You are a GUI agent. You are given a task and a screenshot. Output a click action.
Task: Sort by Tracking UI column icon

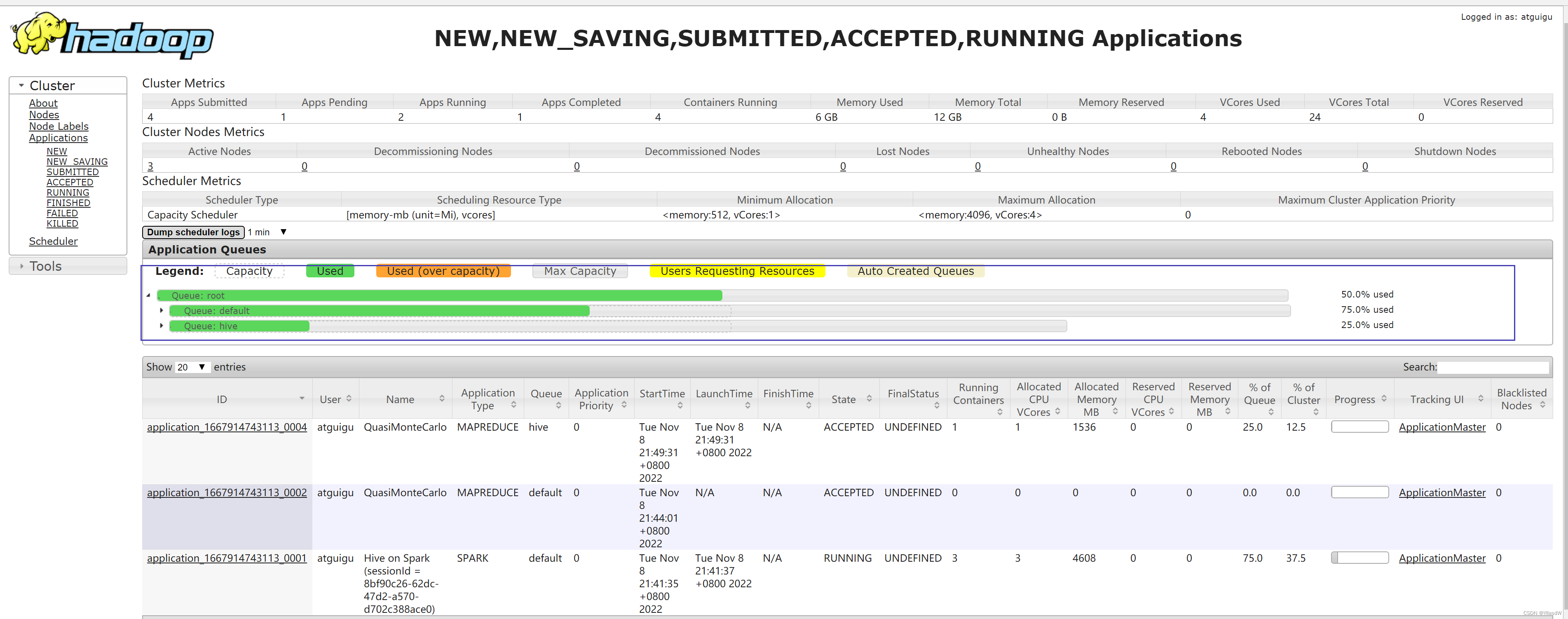pyautogui.click(x=1480, y=399)
